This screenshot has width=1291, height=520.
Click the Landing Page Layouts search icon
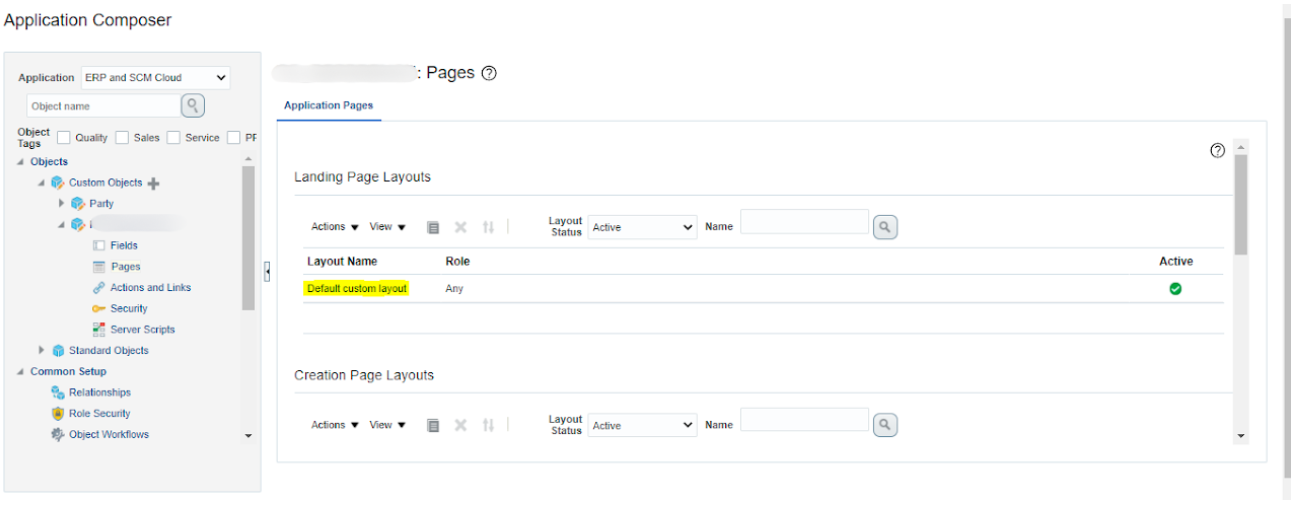point(884,227)
